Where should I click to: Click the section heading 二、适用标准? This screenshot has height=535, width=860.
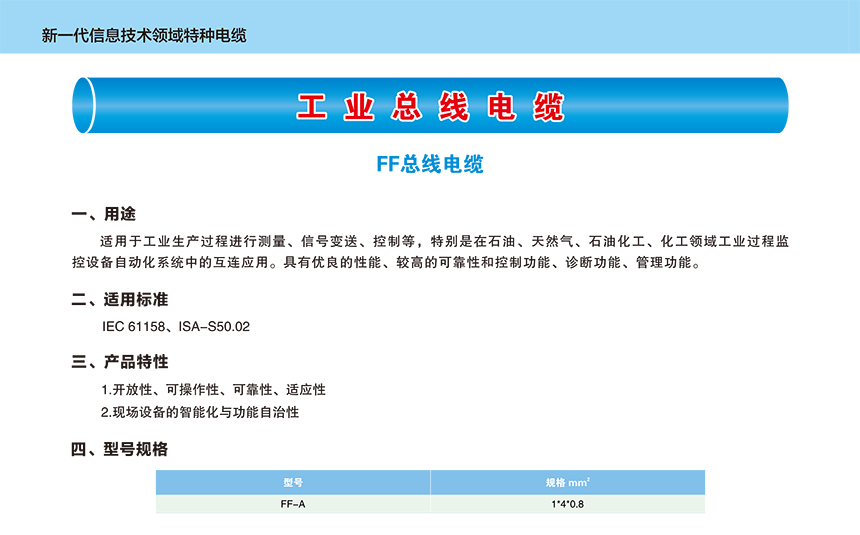point(119,300)
